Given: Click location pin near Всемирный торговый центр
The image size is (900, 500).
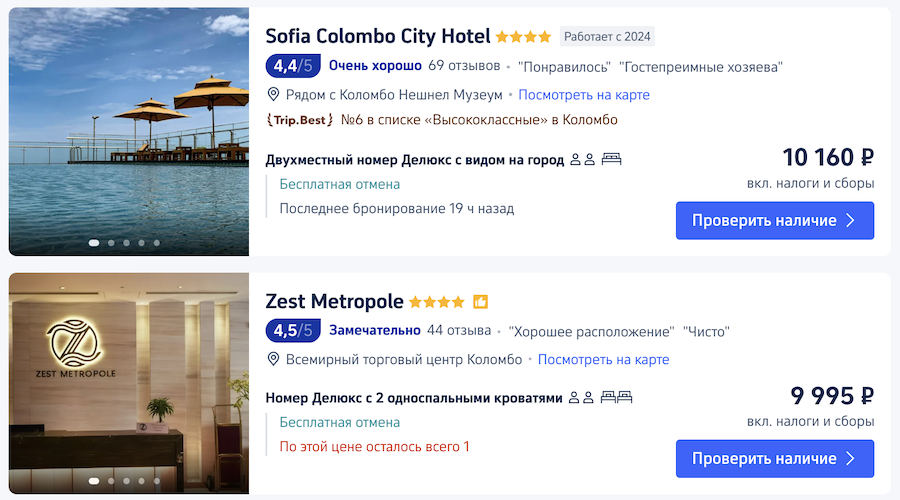Looking at the screenshot, I should click(273, 360).
